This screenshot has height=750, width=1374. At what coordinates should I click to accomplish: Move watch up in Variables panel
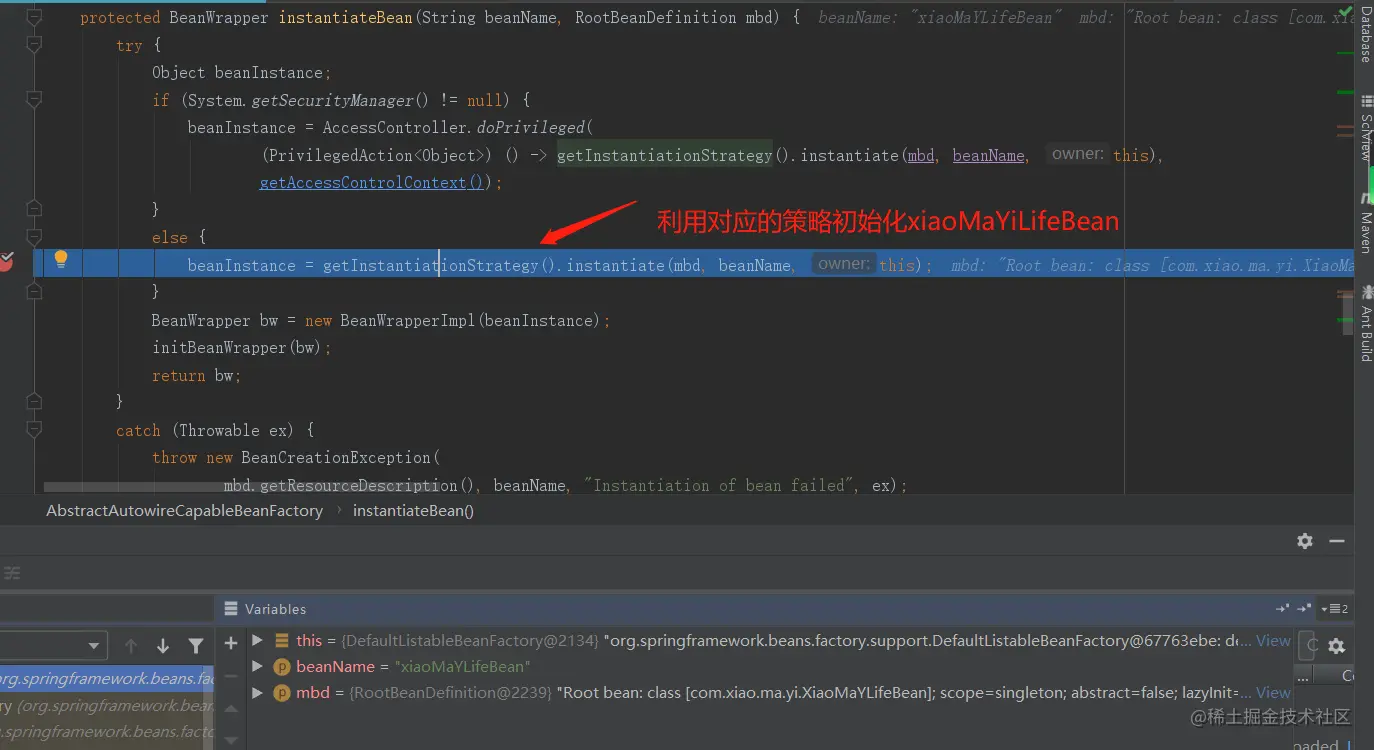pos(231,708)
